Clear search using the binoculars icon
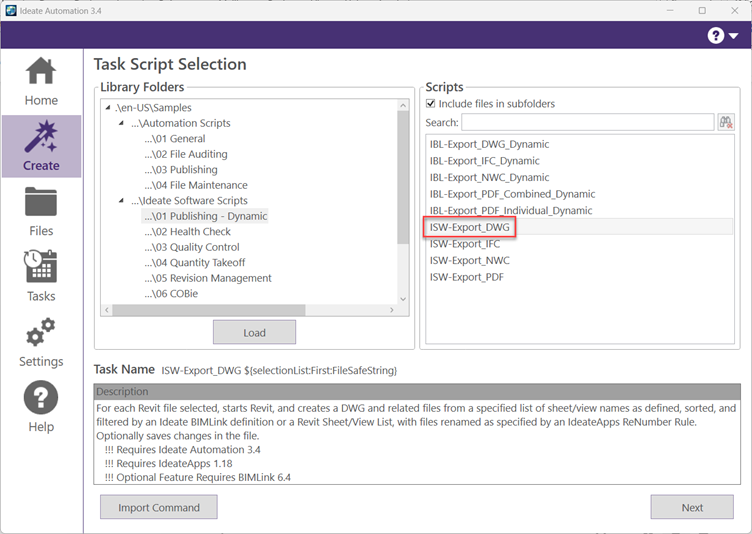 click(726, 122)
